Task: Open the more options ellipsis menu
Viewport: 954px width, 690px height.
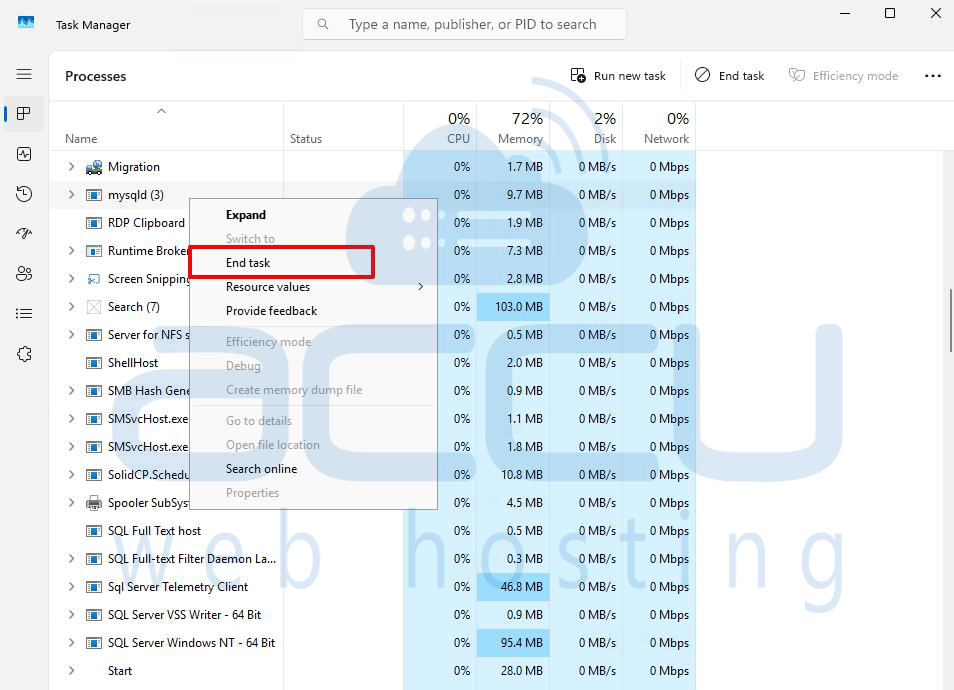Action: pyautogui.click(x=933, y=76)
